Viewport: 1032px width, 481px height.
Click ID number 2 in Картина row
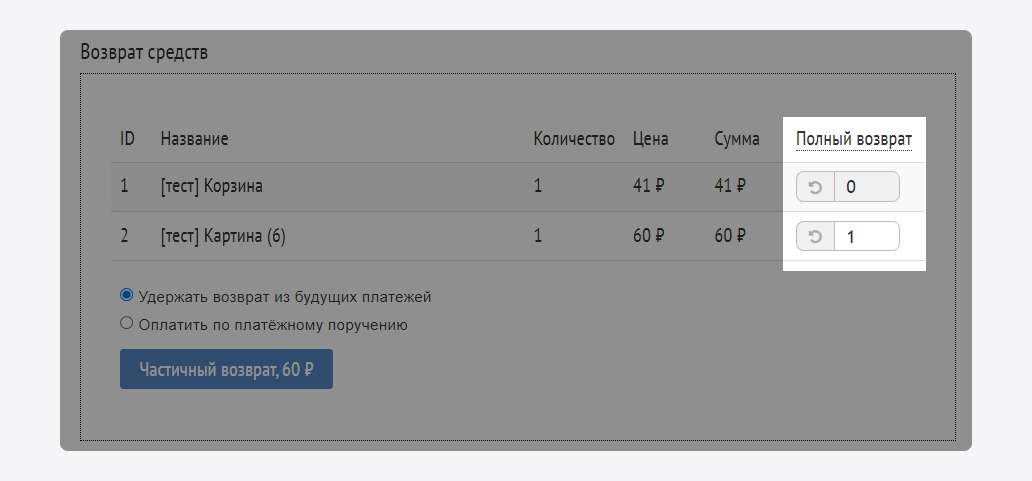(x=125, y=237)
